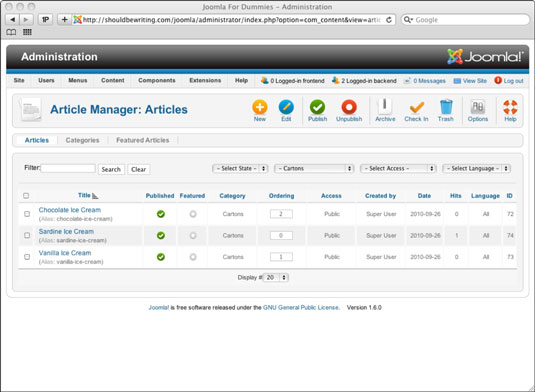Screen dimensions: 535x392
Task: Open the Sardine Ice Cream article link
Action: [x=66, y=231]
